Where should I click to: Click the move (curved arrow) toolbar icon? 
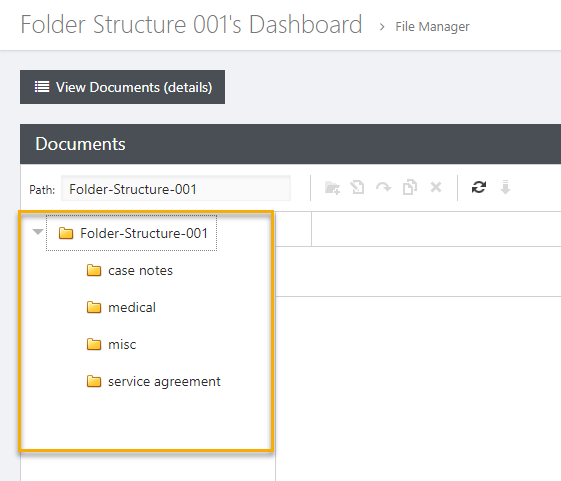click(x=383, y=187)
